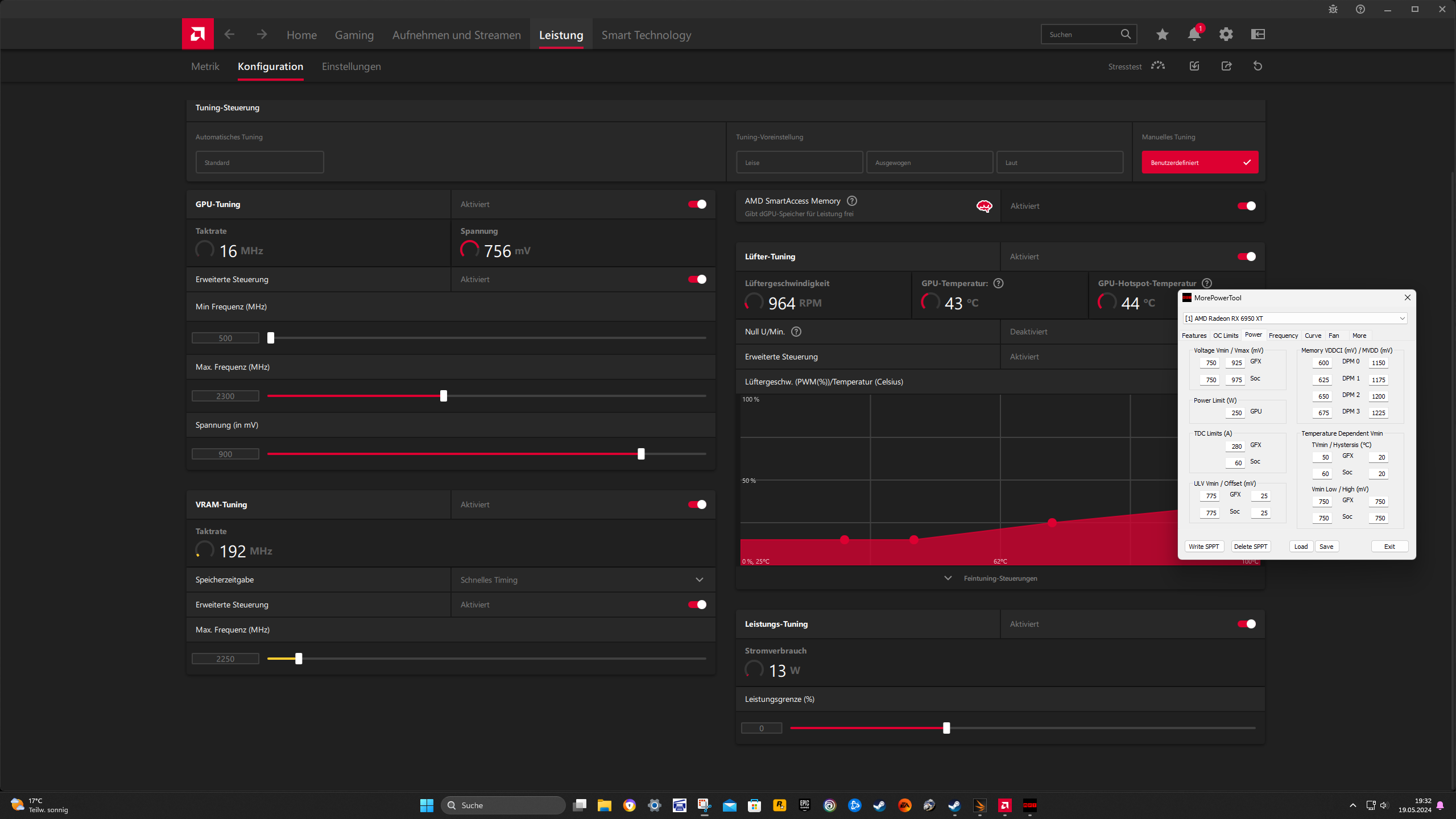Click the SmartAccess Memory help icon
1456x819 pixels.
click(851, 201)
